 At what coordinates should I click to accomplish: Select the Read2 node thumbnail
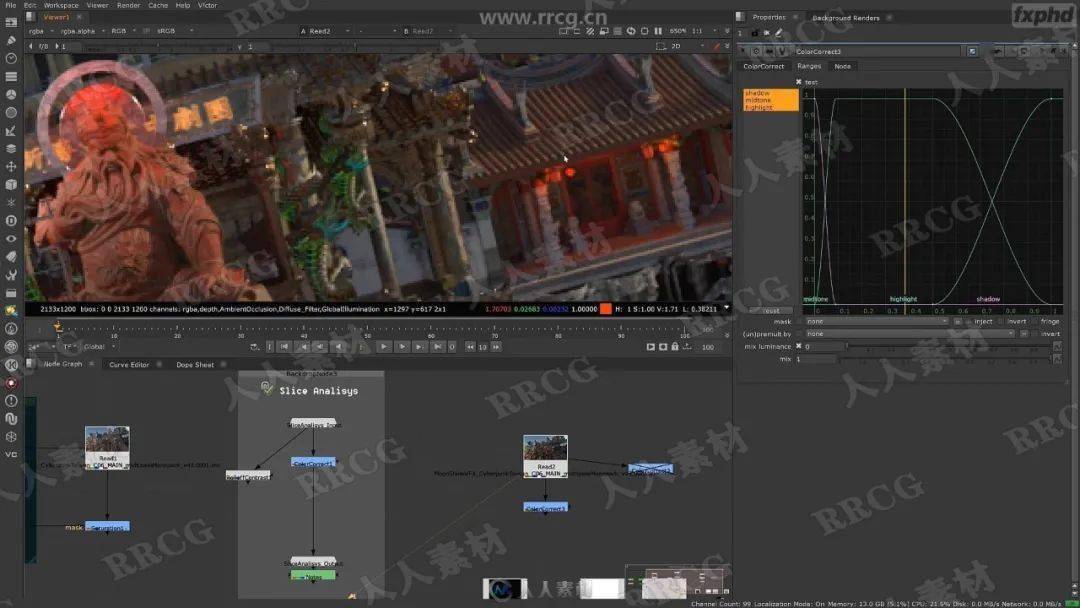click(x=545, y=448)
